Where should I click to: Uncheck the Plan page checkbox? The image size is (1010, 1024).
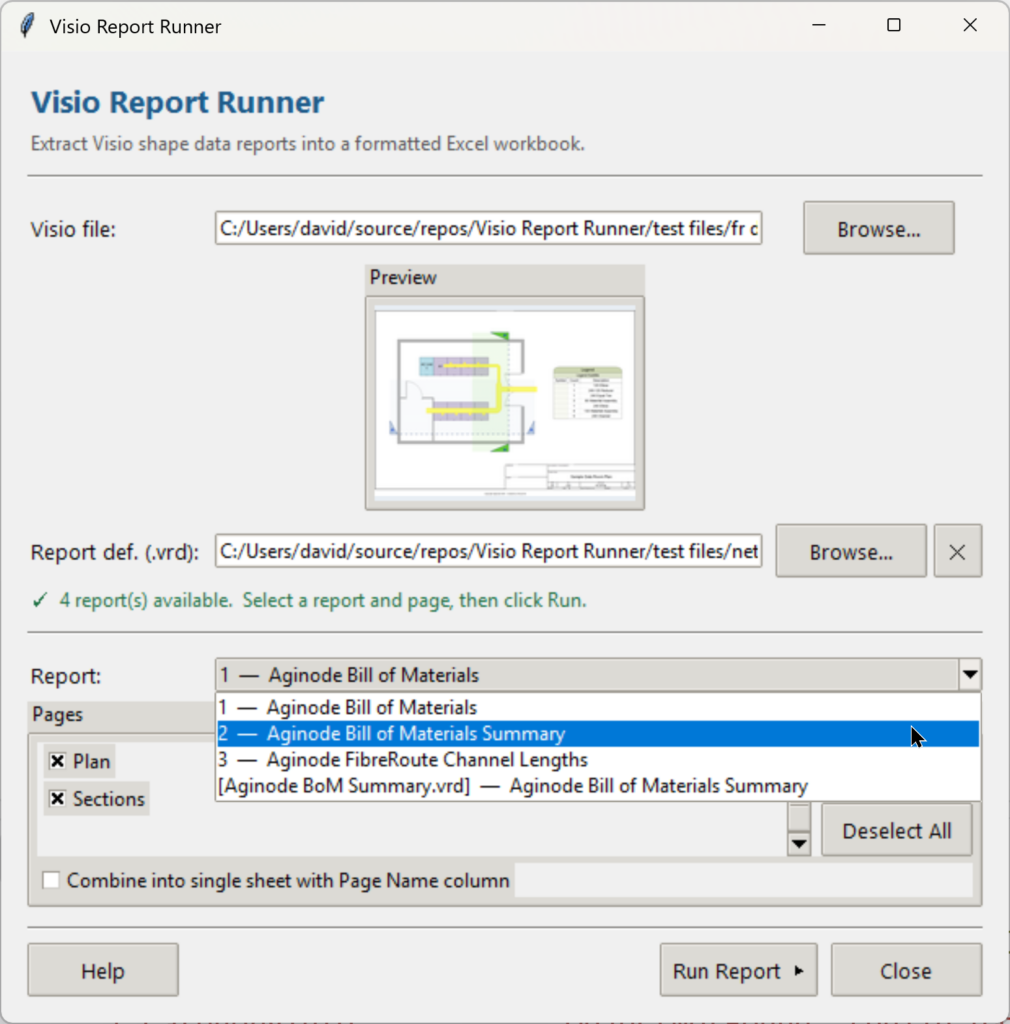pos(57,761)
